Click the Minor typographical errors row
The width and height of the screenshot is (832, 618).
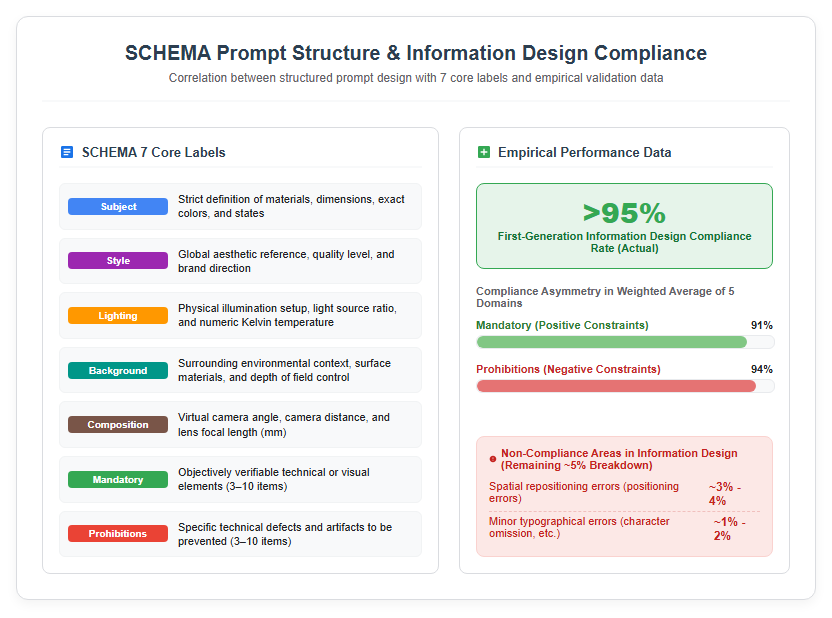pyautogui.click(x=624, y=528)
